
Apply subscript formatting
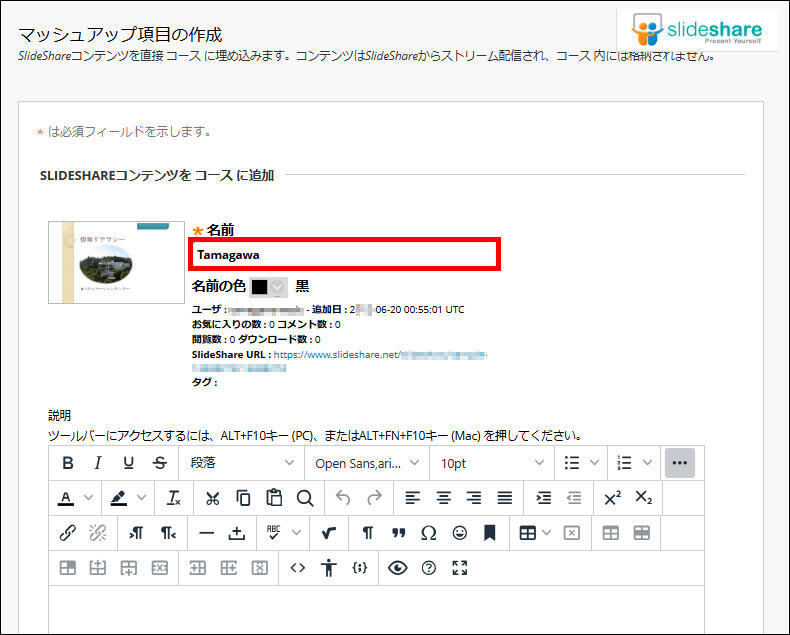[x=643, y=498]
